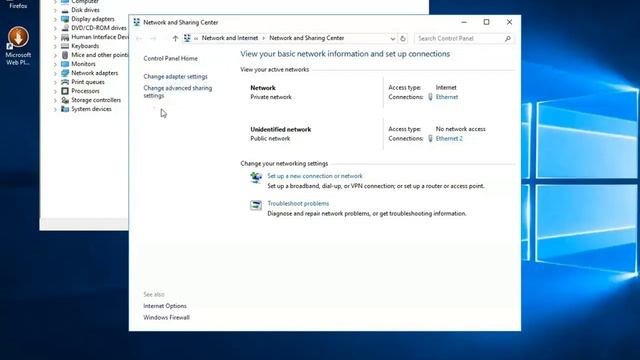
Task: Expand the Network adapters tree node
Action: click(x=55, y=73)
